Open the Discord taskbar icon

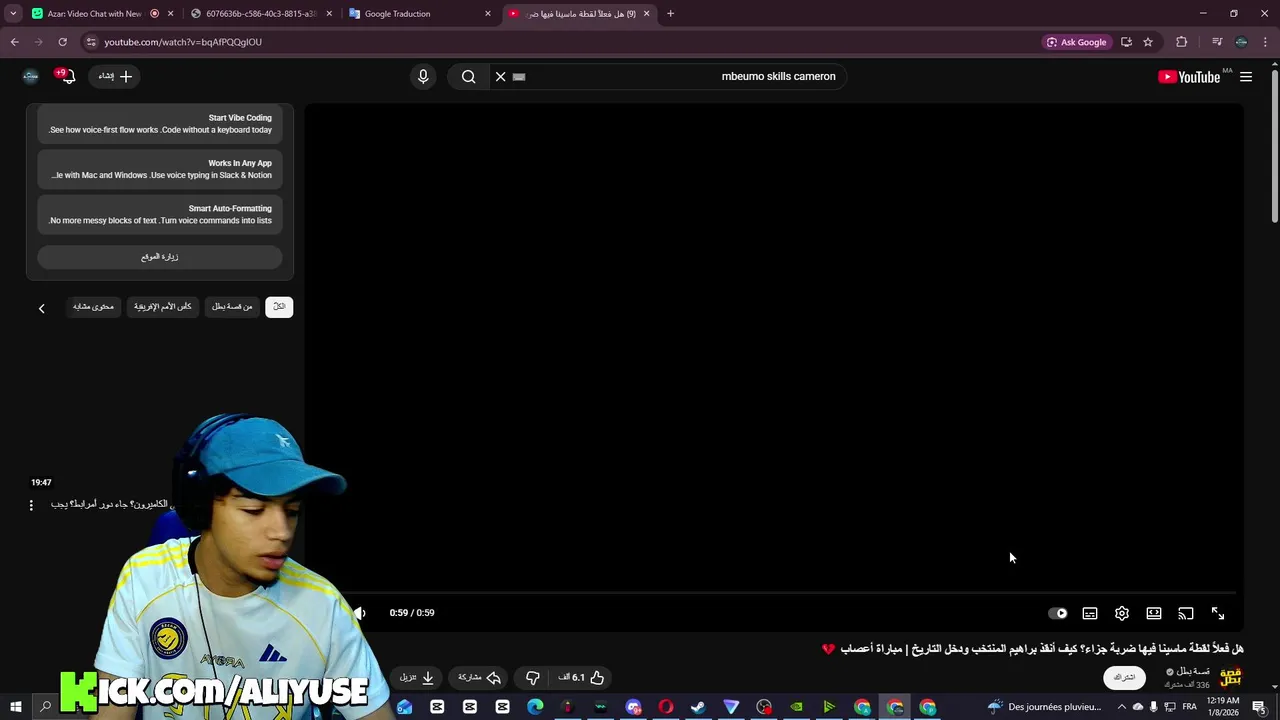[x=633, y=707]
